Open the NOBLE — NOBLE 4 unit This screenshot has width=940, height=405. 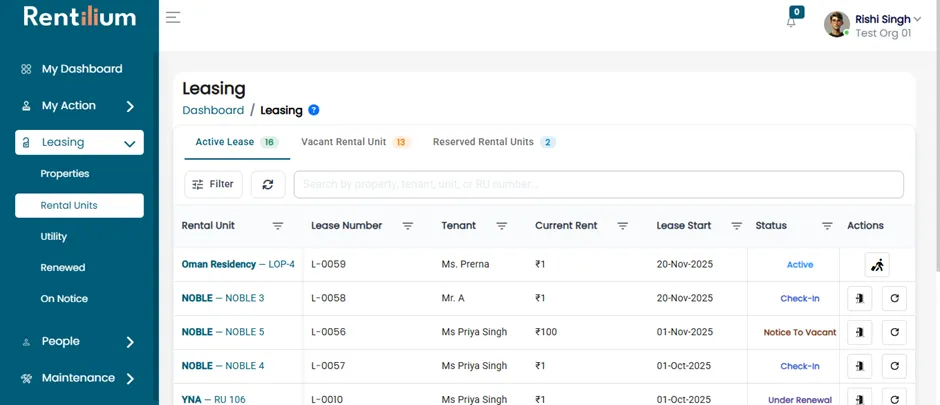(x=223, y=366)
